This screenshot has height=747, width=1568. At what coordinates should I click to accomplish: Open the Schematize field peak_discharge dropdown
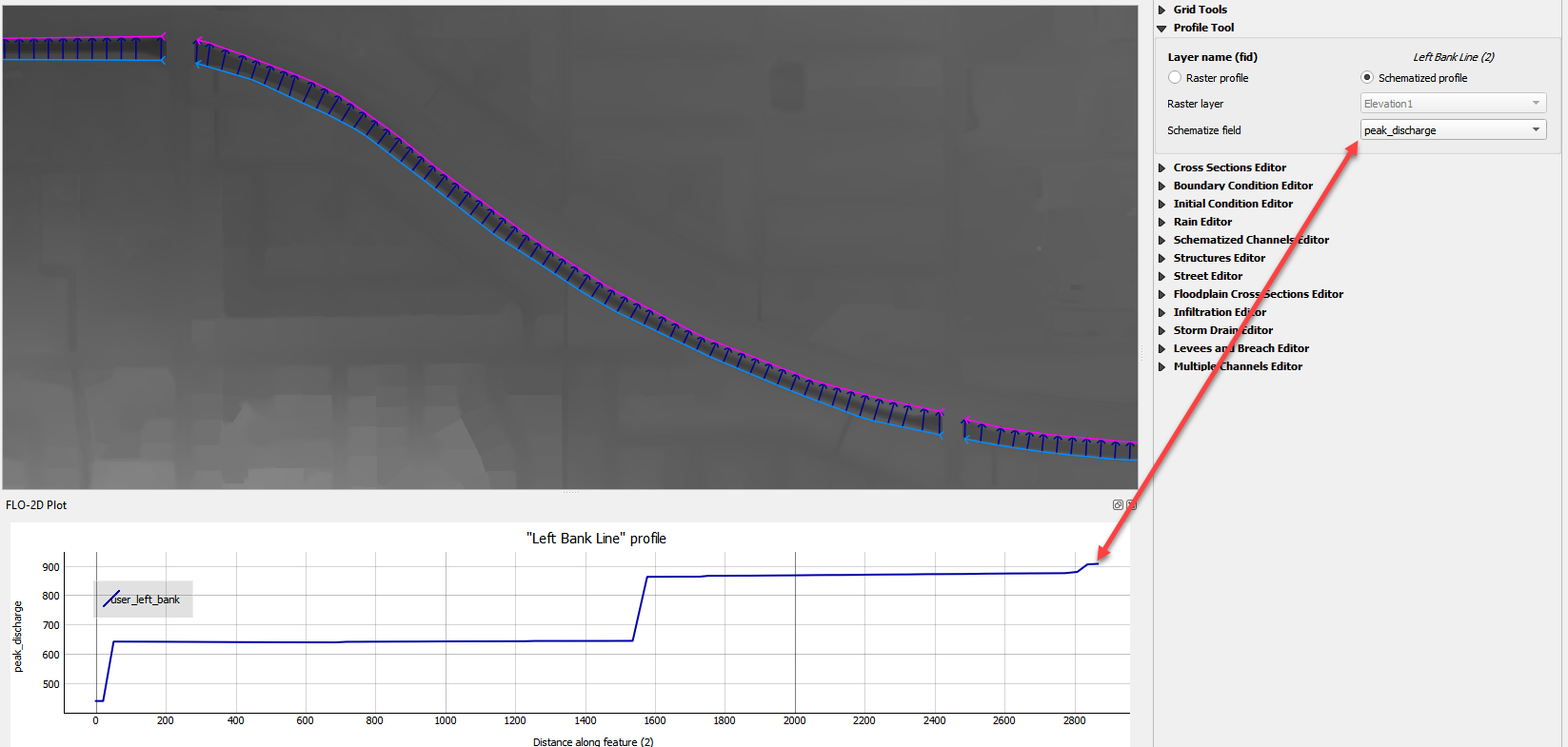coord(1453,130)
